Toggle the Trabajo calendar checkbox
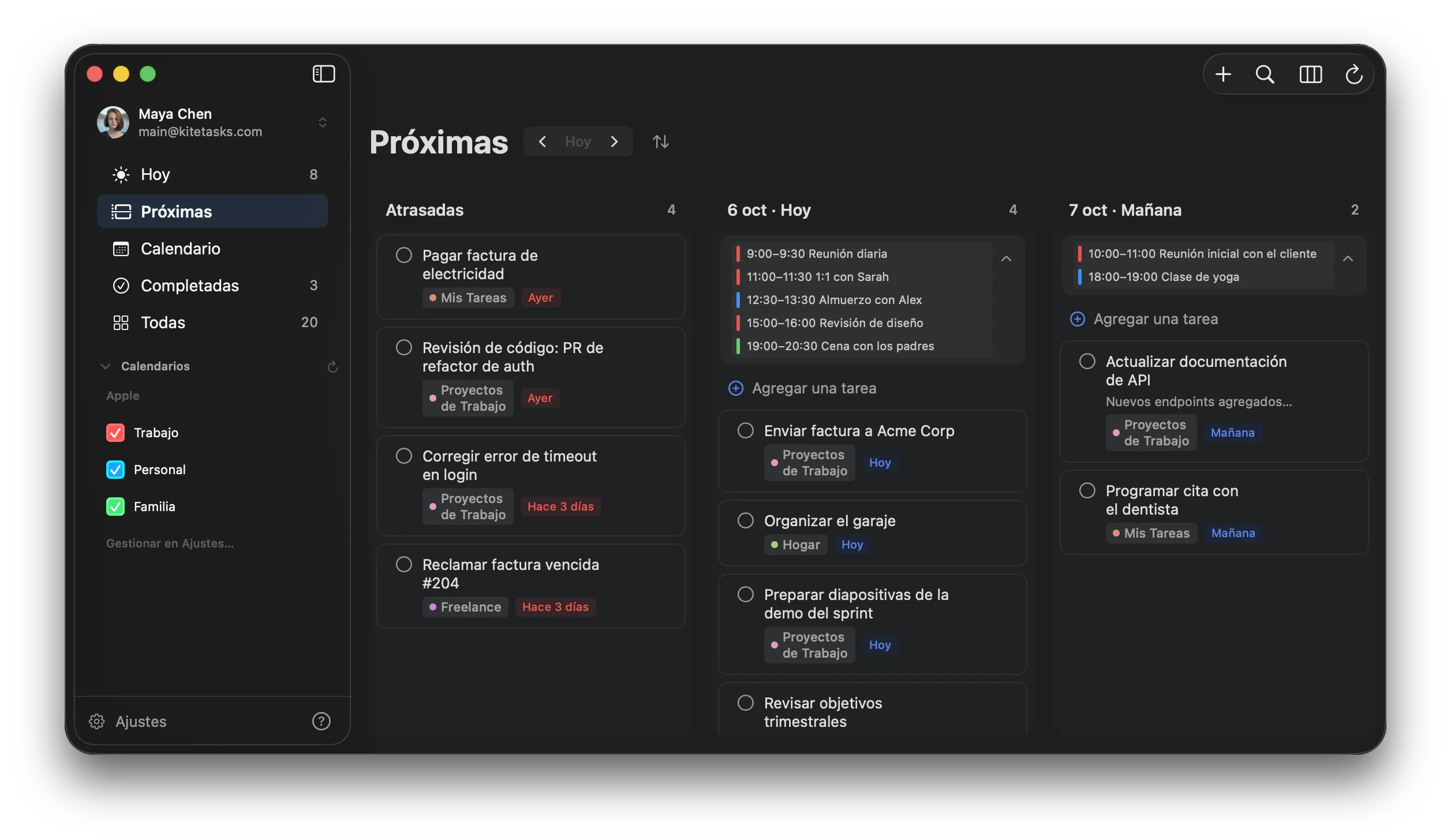Screen dimensions: 1451x840 115,433
